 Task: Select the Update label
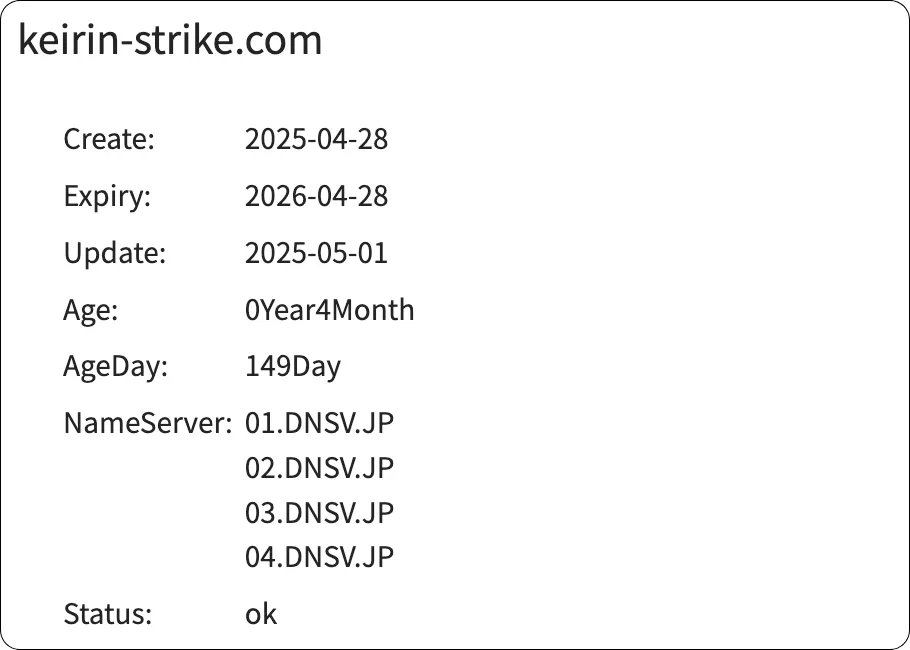(x=114, y=253)
